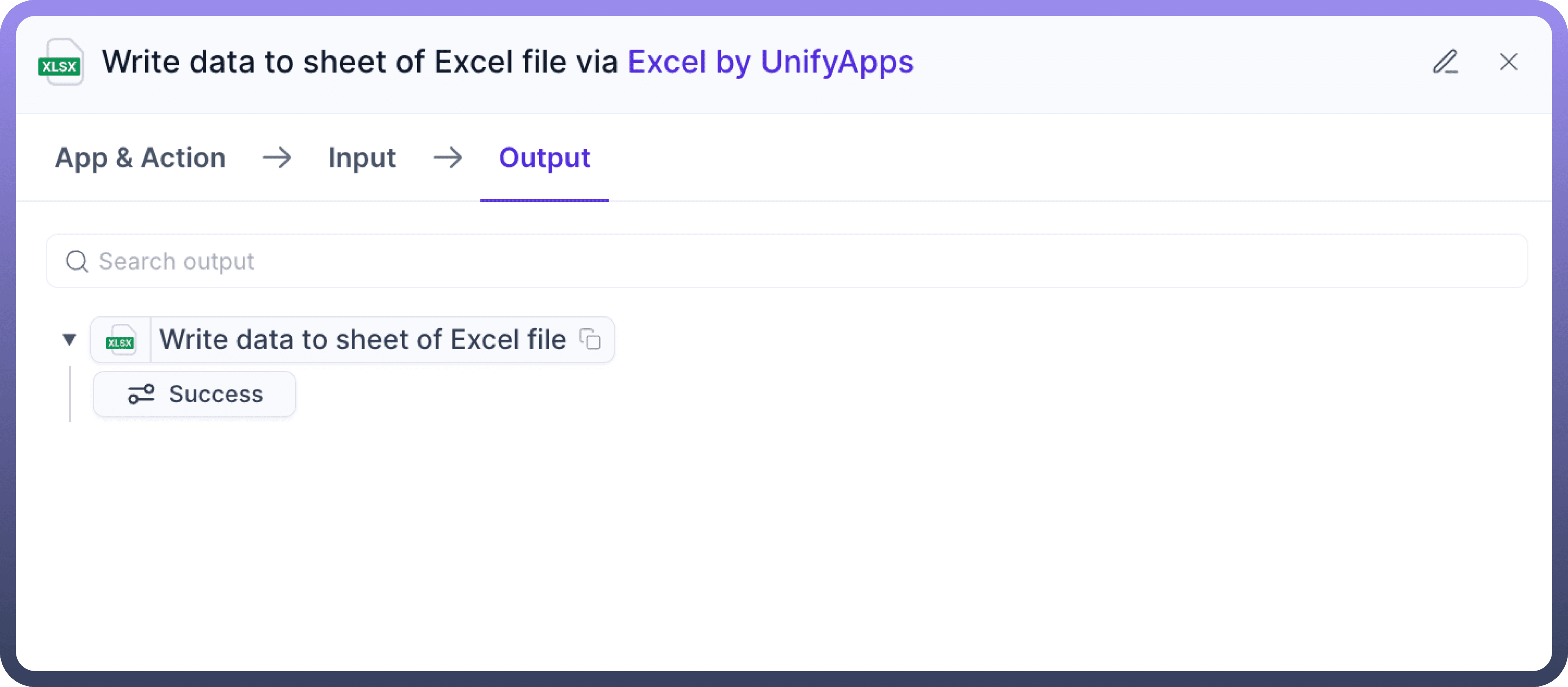Select the Write data to sheet of Excel file node label

(363, 340)
